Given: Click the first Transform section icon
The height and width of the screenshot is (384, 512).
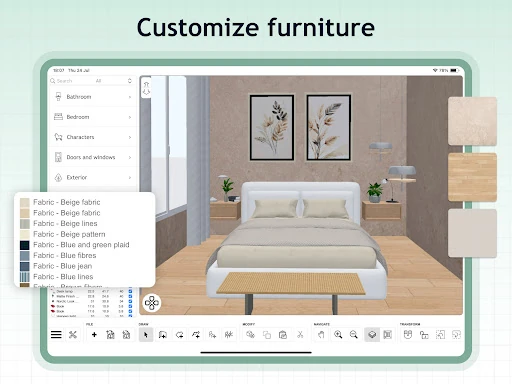Looking at the screenshot, I should click(x=408, y=335).
